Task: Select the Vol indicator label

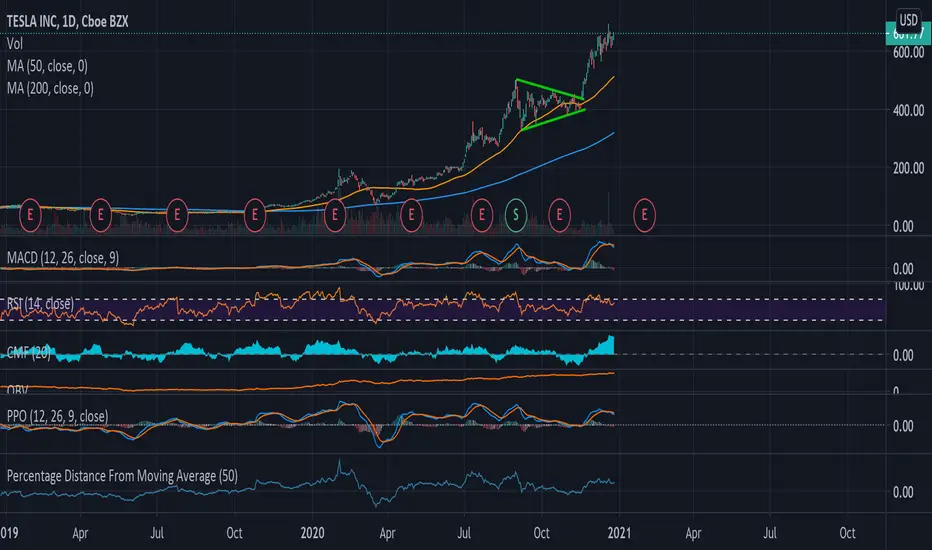Action: click(14, 43)
